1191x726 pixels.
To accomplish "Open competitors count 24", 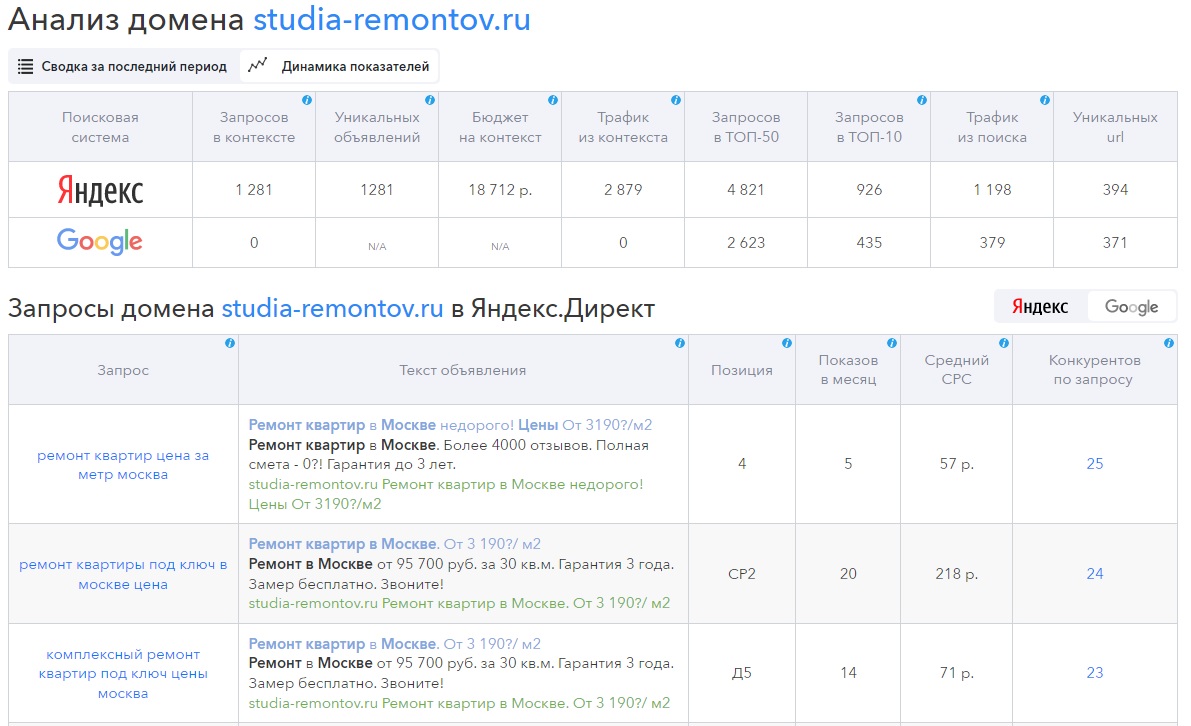I will [1095, 574].
